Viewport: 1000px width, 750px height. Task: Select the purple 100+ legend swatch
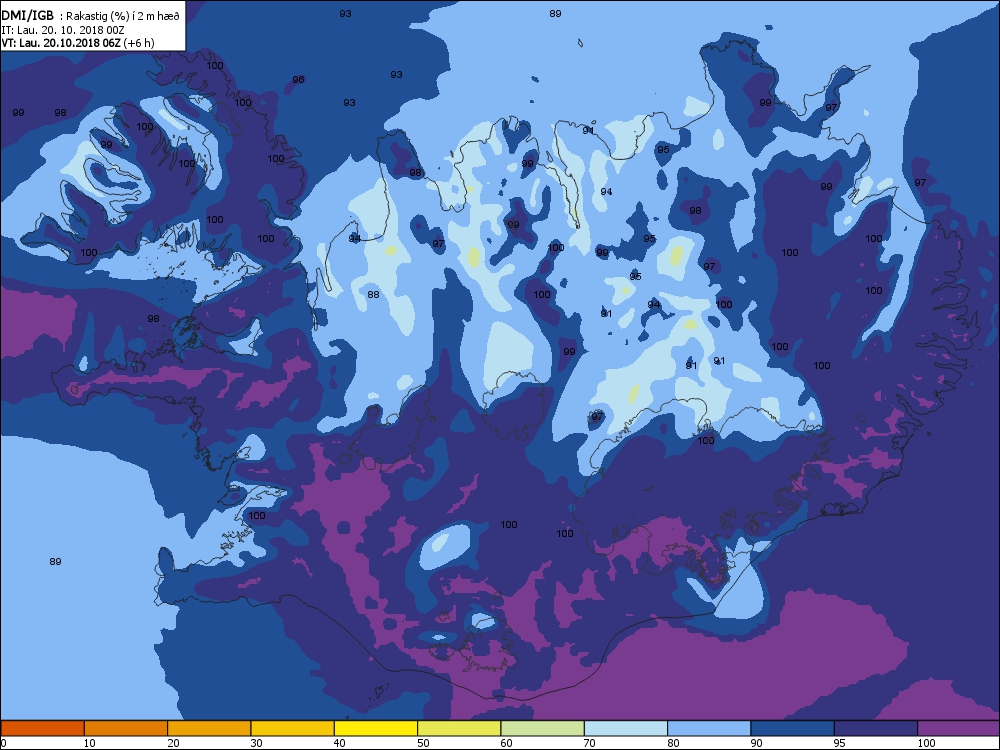959,728
